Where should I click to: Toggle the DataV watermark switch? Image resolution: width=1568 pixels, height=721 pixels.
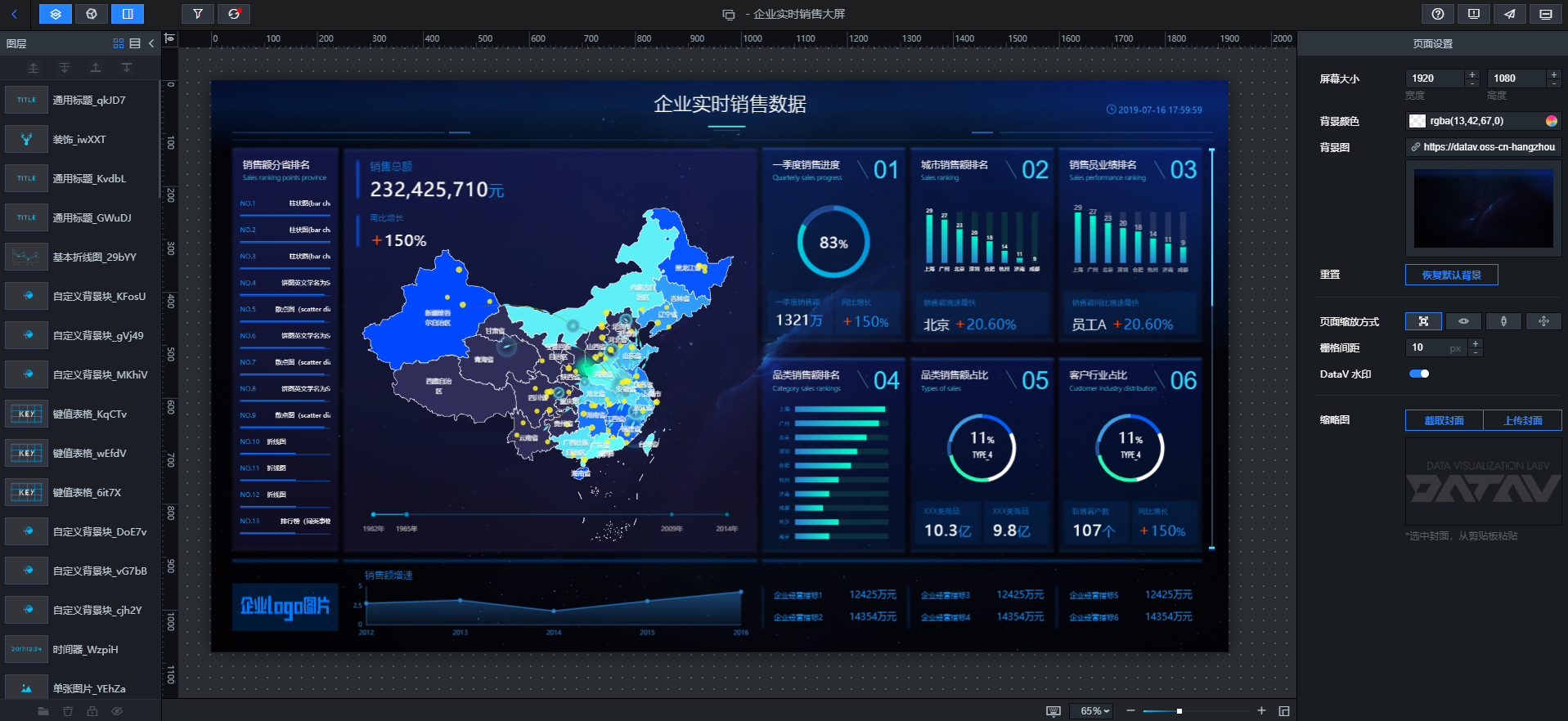(x=1419, y=374)
